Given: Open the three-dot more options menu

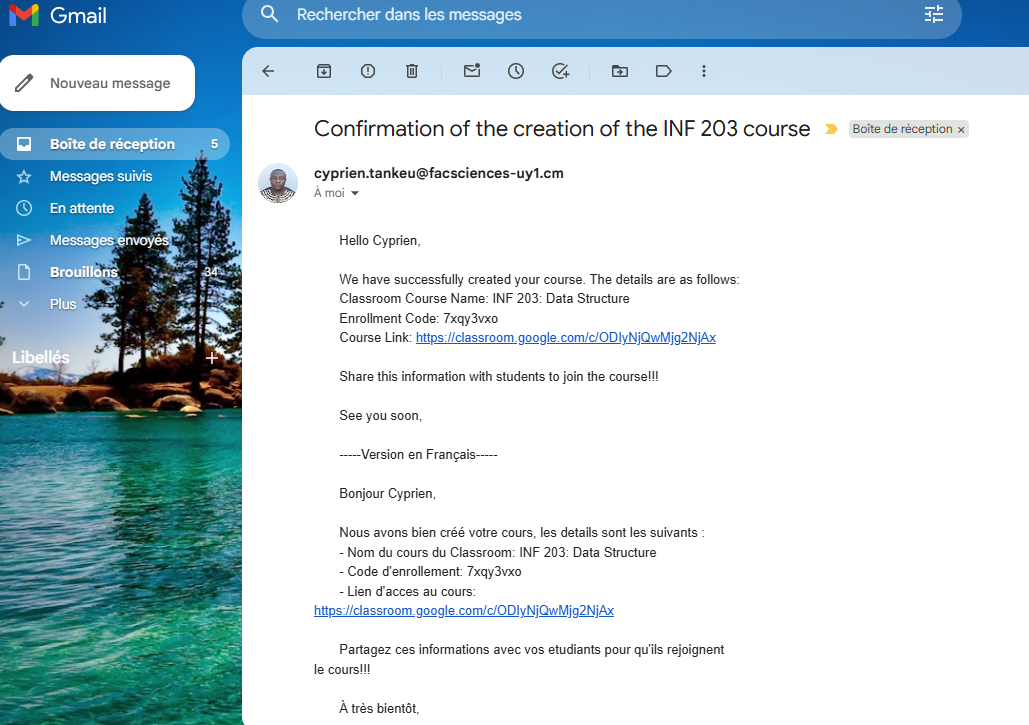Looking at the screenshot, I should [x=704, y=71].
